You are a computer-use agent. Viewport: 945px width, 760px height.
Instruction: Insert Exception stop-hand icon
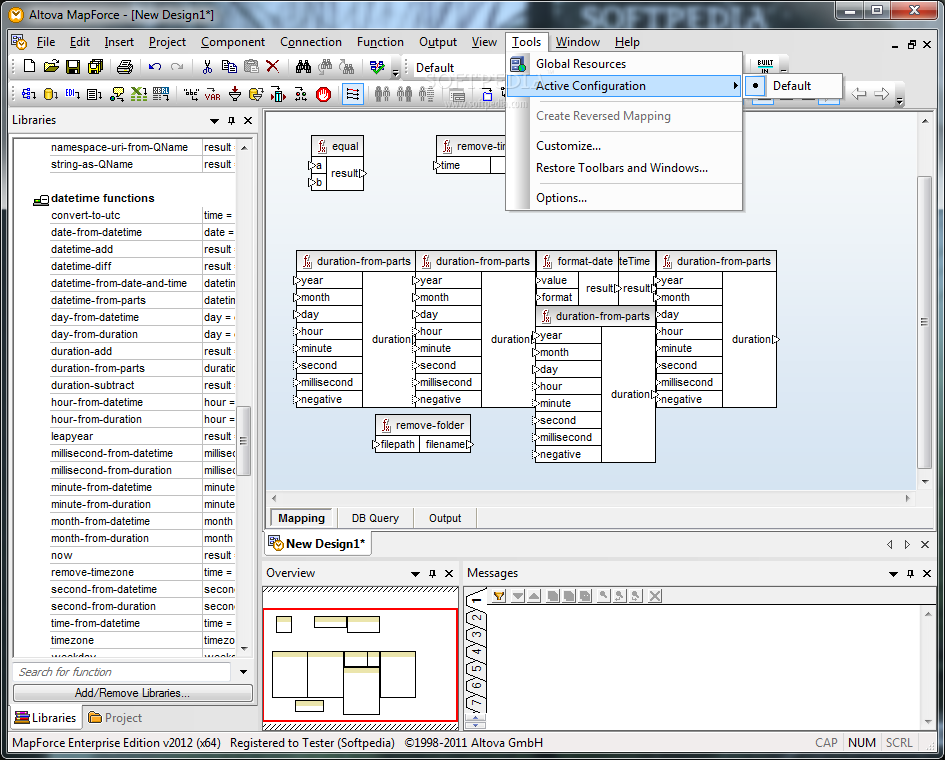tap(324, 94)
